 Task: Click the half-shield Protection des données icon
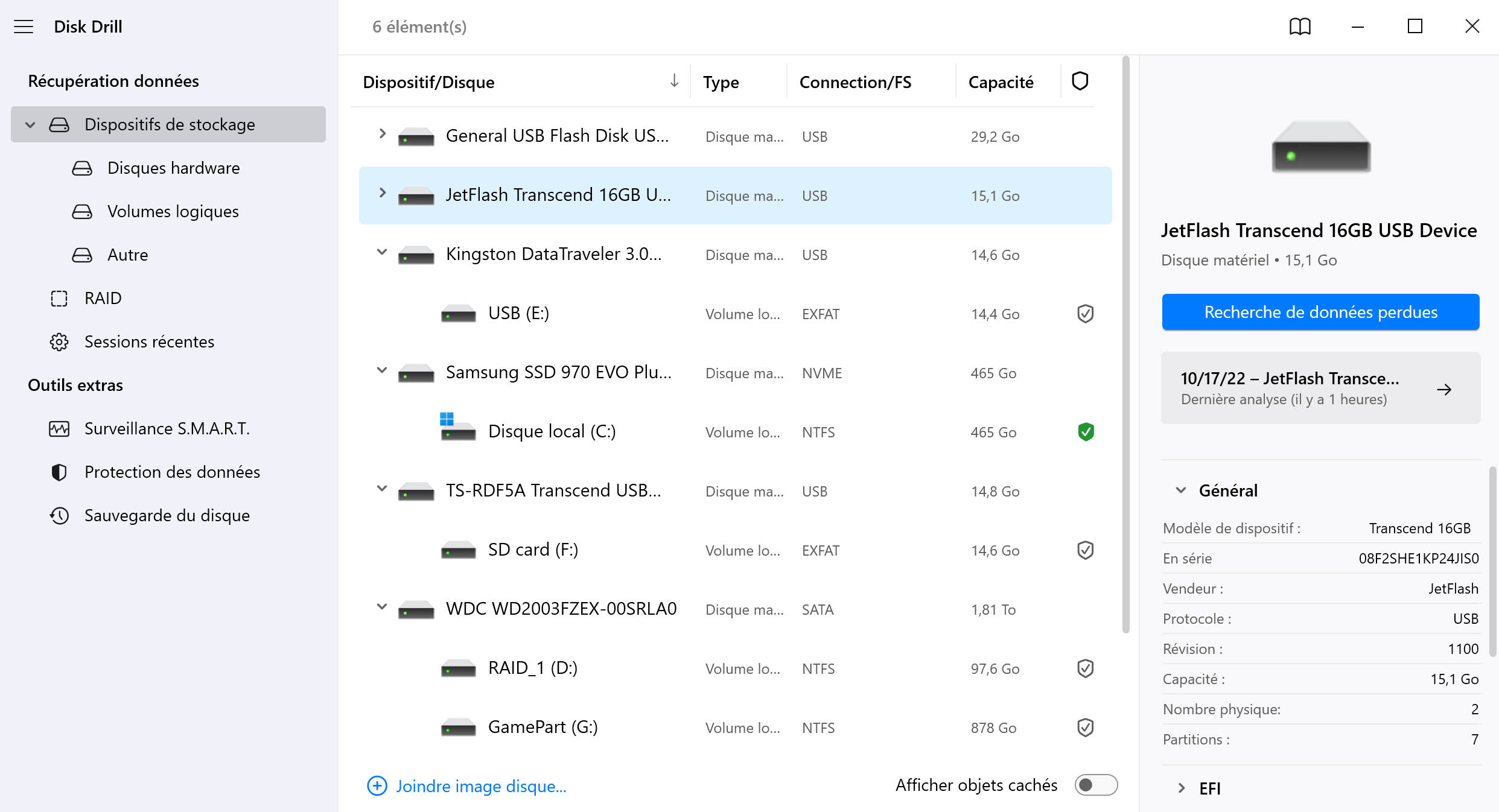(x=59, y=472)
